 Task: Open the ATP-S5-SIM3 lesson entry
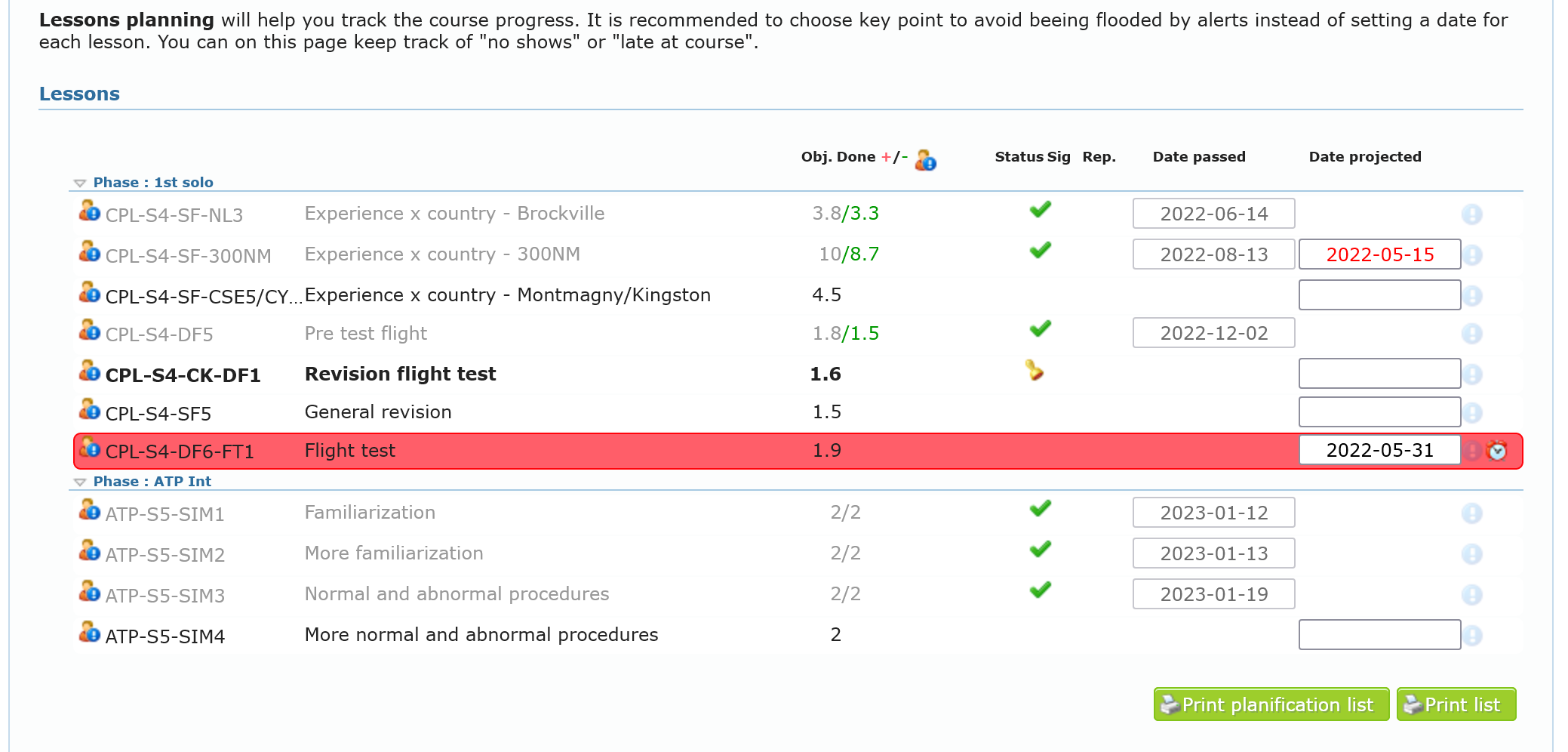coord(165,596)
